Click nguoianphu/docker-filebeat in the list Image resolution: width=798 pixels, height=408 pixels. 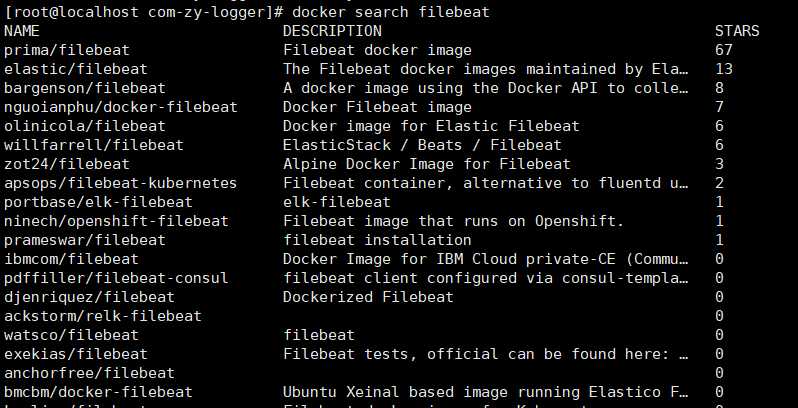121,107
